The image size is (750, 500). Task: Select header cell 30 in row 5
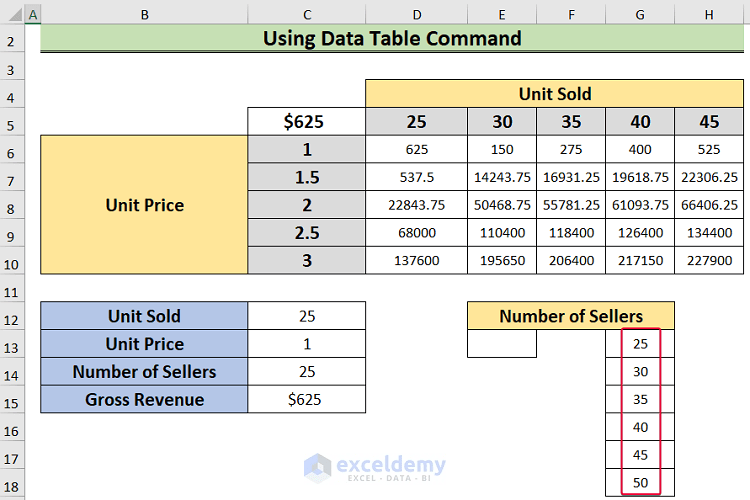click(502, 122)
